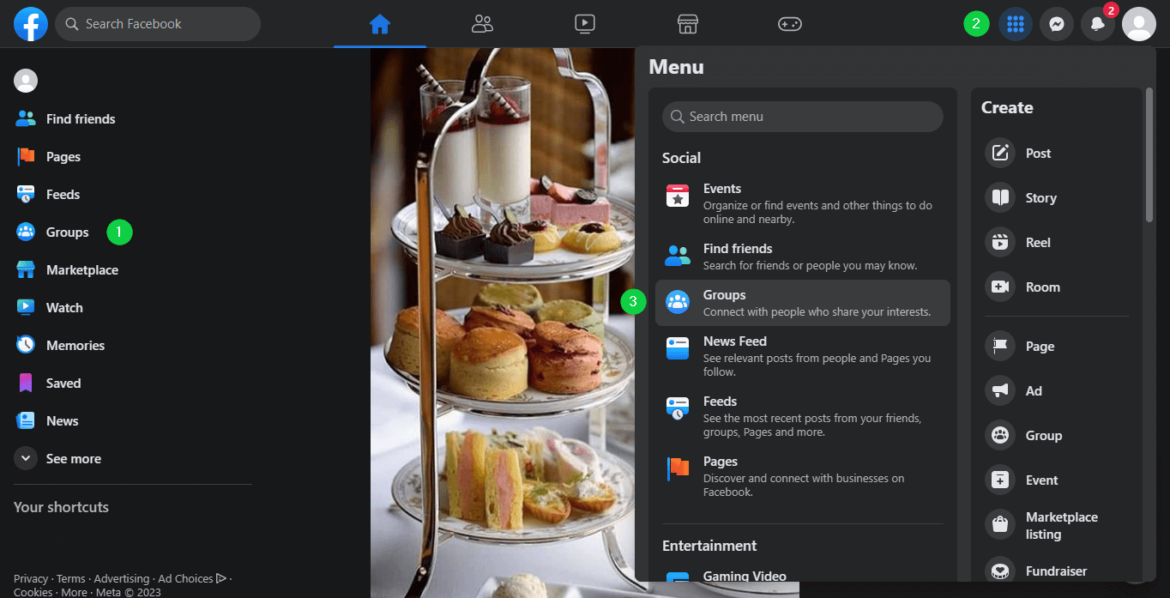Create a new Post from Create panel
Image resolution: width=1170 pixels, height=598 pixels.
[x=1037, y=153]
